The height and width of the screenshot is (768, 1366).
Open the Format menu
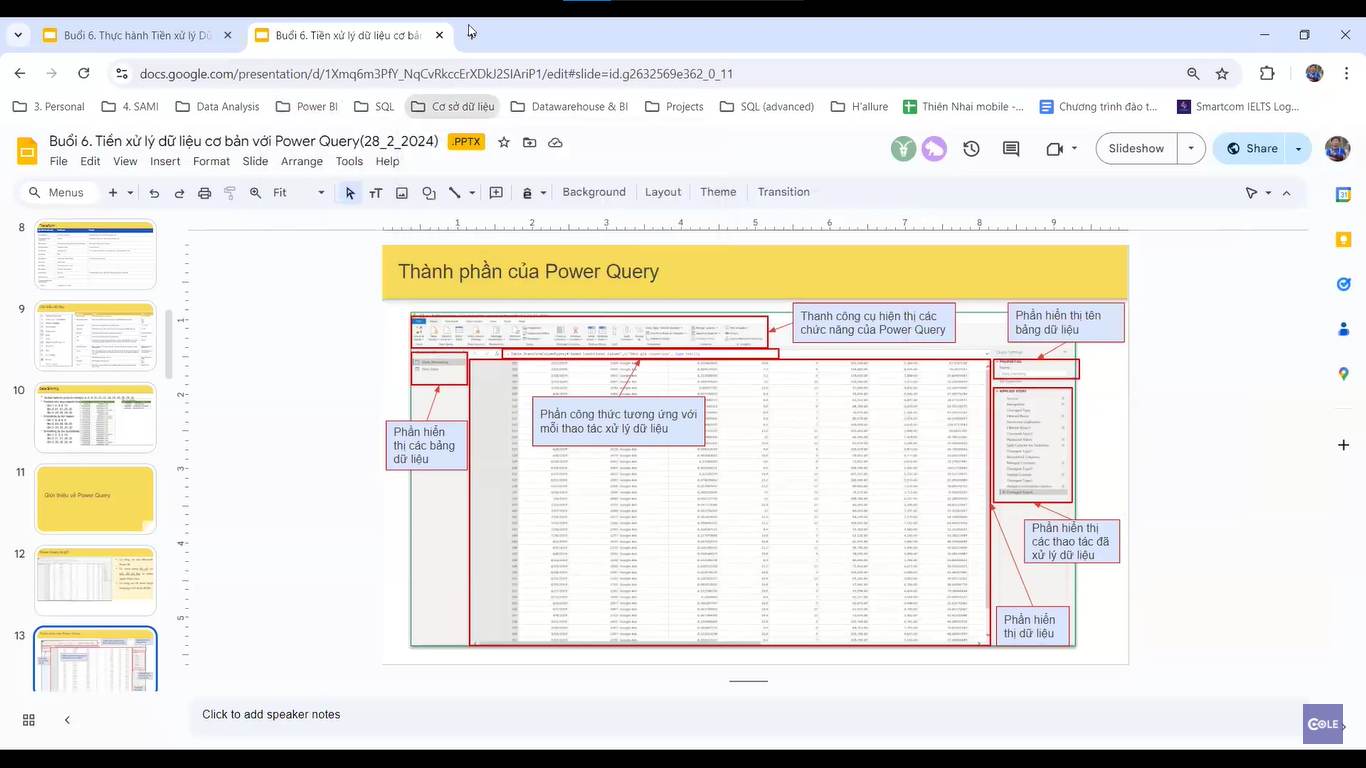(211, 161)
